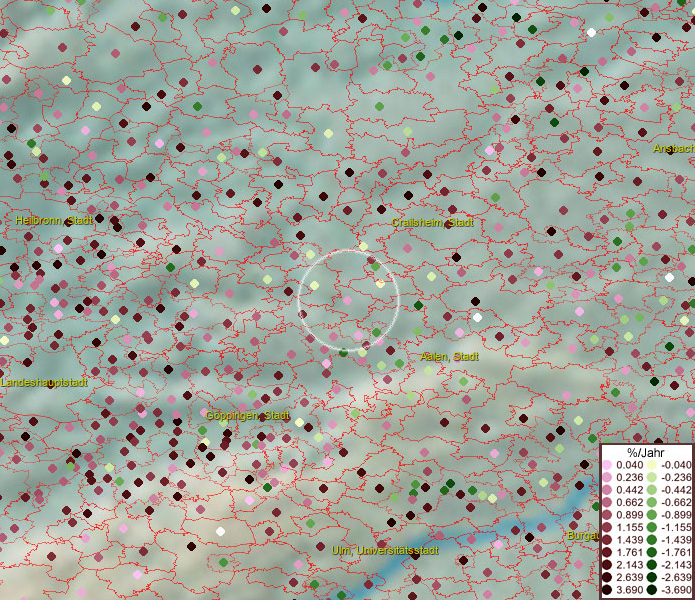Click the -0.040 legend color swatch
This screenshot has height=600, width=695.
point(652,465)
